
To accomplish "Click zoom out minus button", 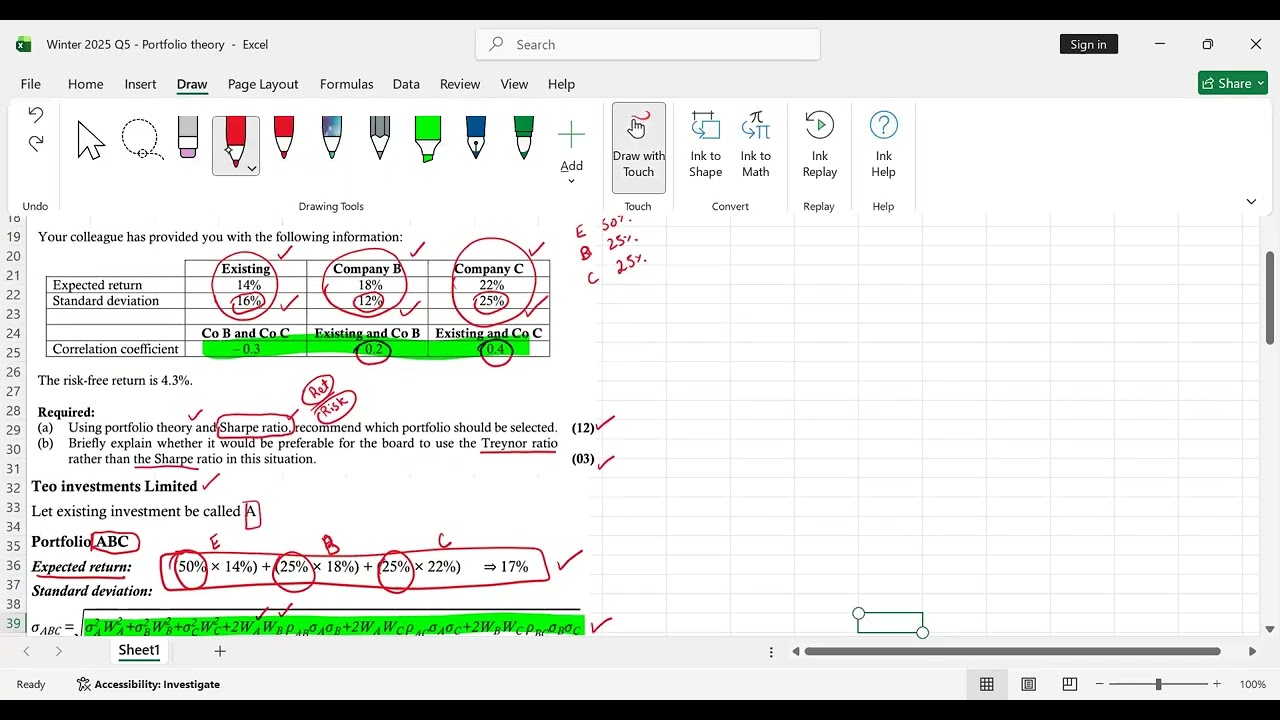I will 1099,684.
